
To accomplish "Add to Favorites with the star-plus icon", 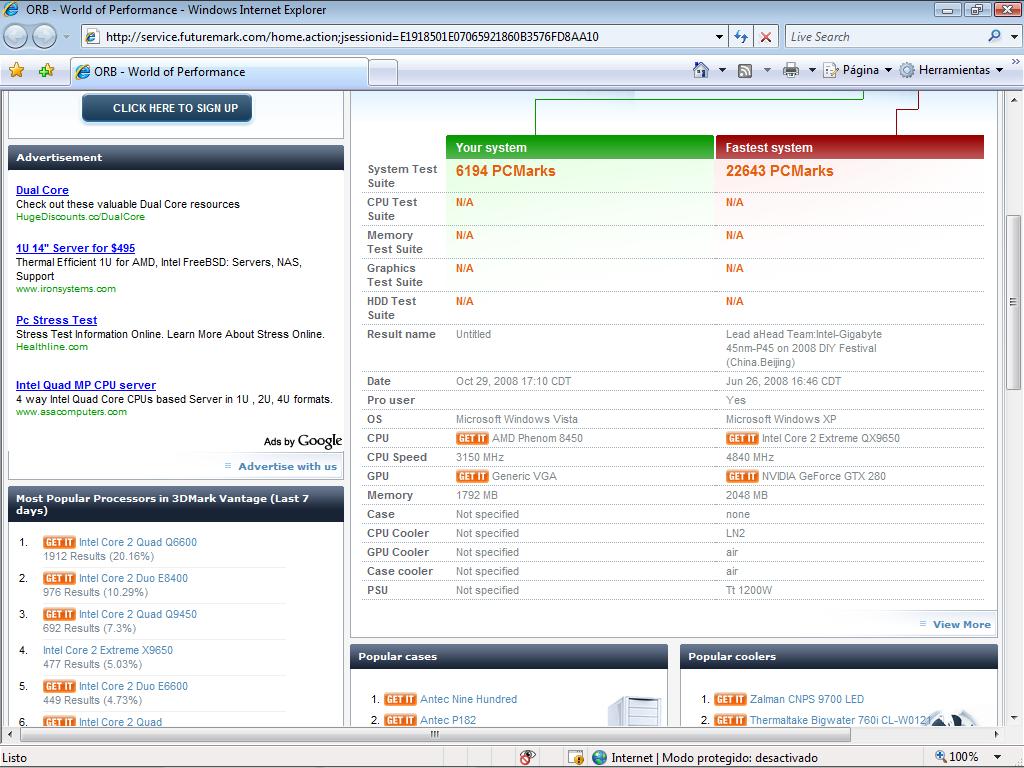I will coord(46,71).
